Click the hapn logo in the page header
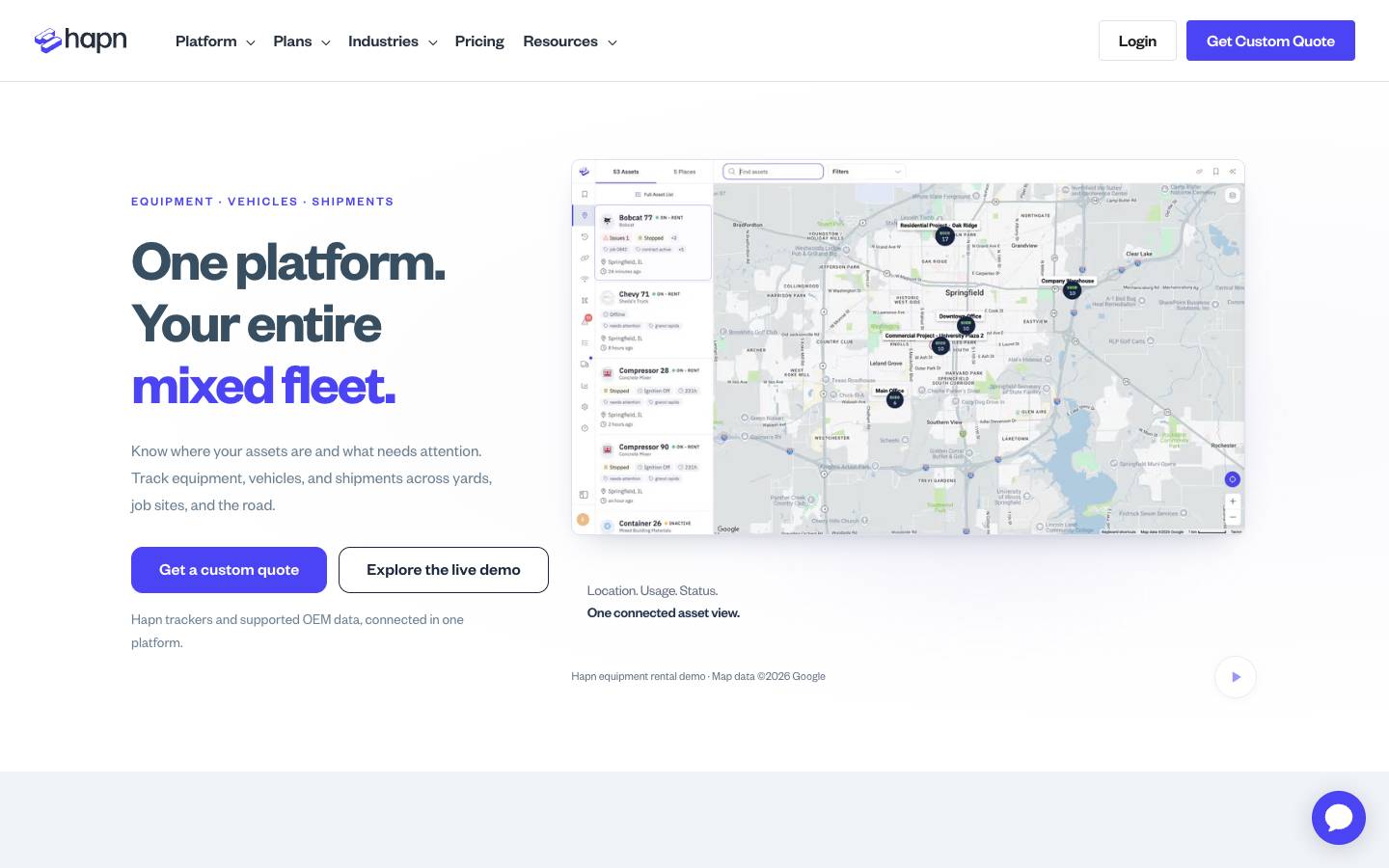The height and width of the screenshot is (868, 1389). [x=81, y=41]
